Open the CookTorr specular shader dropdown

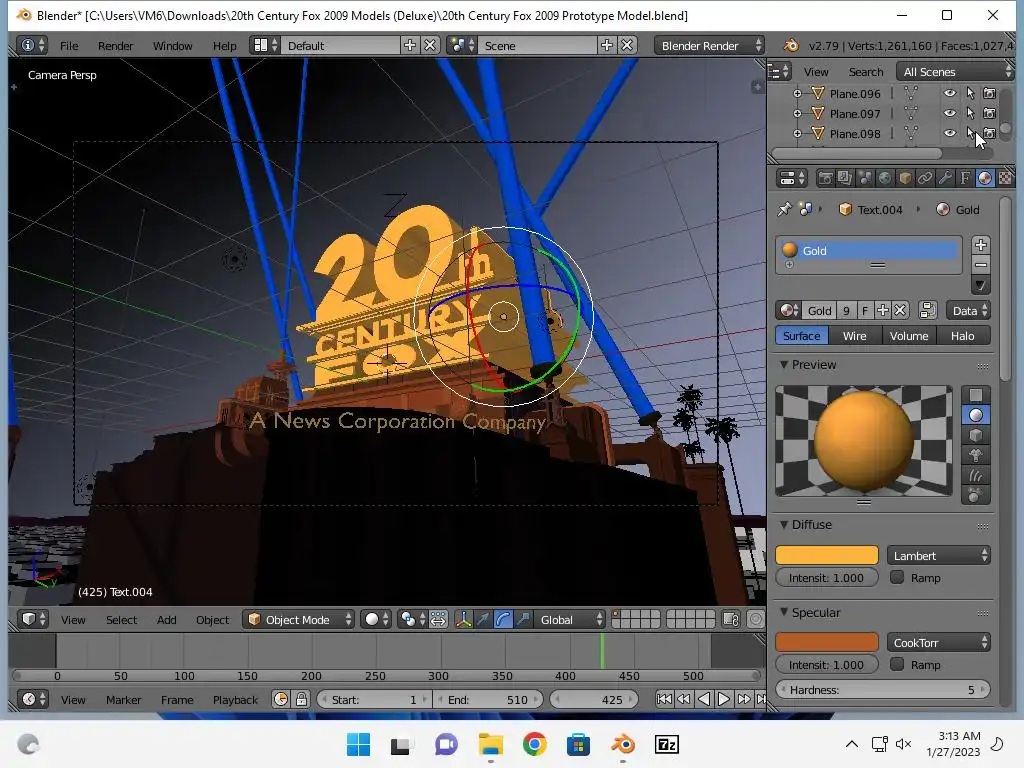(938, 643)
